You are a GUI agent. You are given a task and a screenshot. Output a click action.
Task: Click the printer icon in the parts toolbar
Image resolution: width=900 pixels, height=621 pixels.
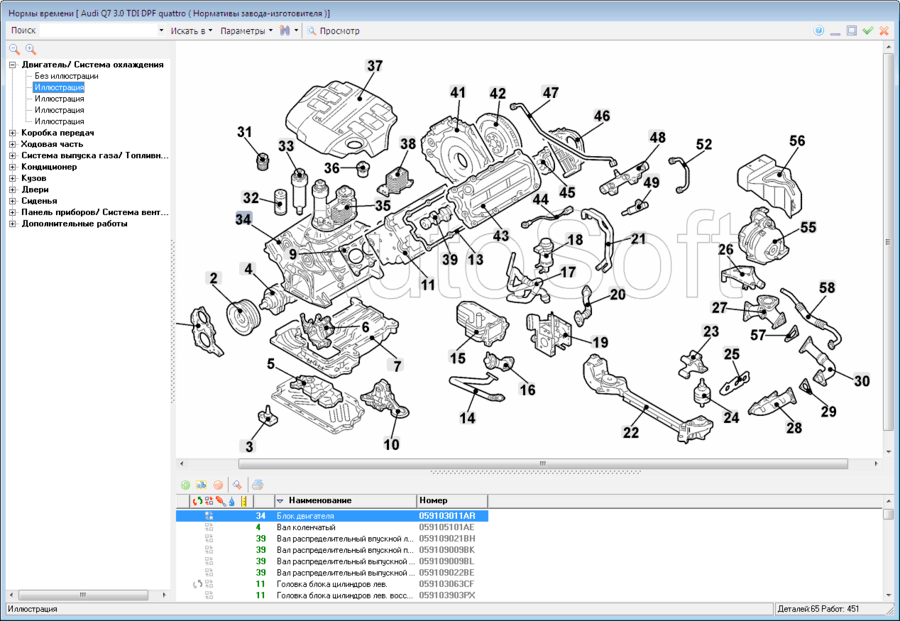click(x=257, y=485)
